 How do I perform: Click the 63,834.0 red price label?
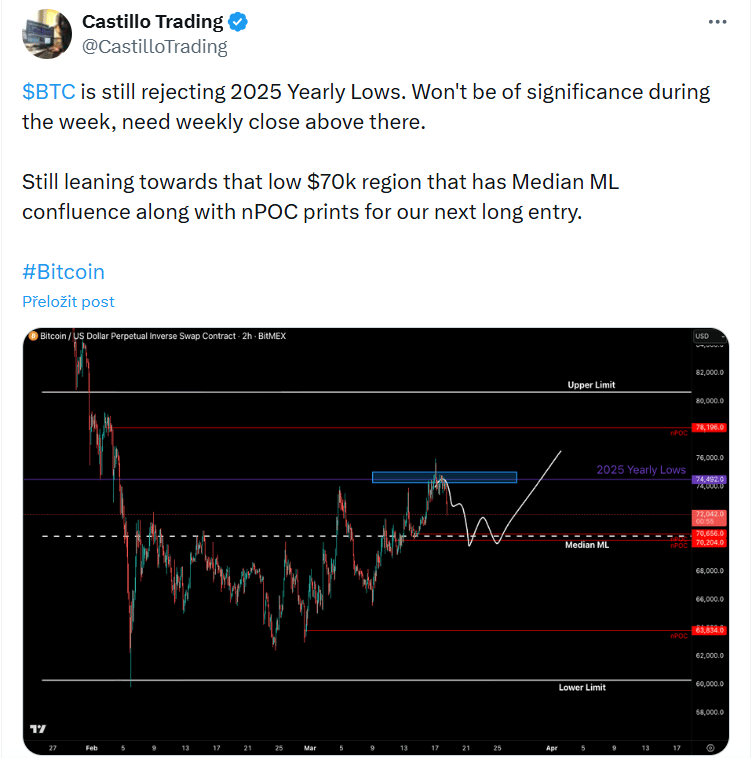point(708,631)
